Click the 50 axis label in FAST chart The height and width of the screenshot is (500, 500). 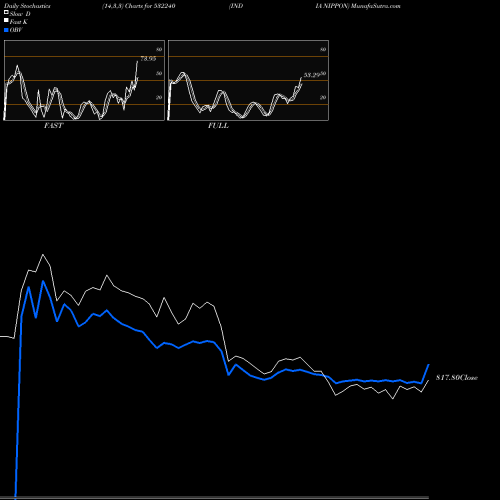click(x=159, y=73)
